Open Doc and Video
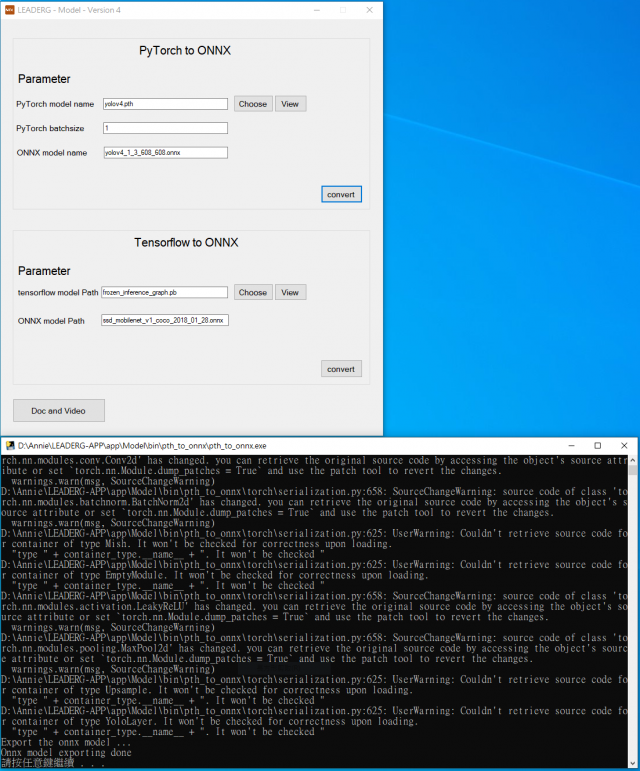Viewport: 640px width, 771px height. [x=58, y=410]
